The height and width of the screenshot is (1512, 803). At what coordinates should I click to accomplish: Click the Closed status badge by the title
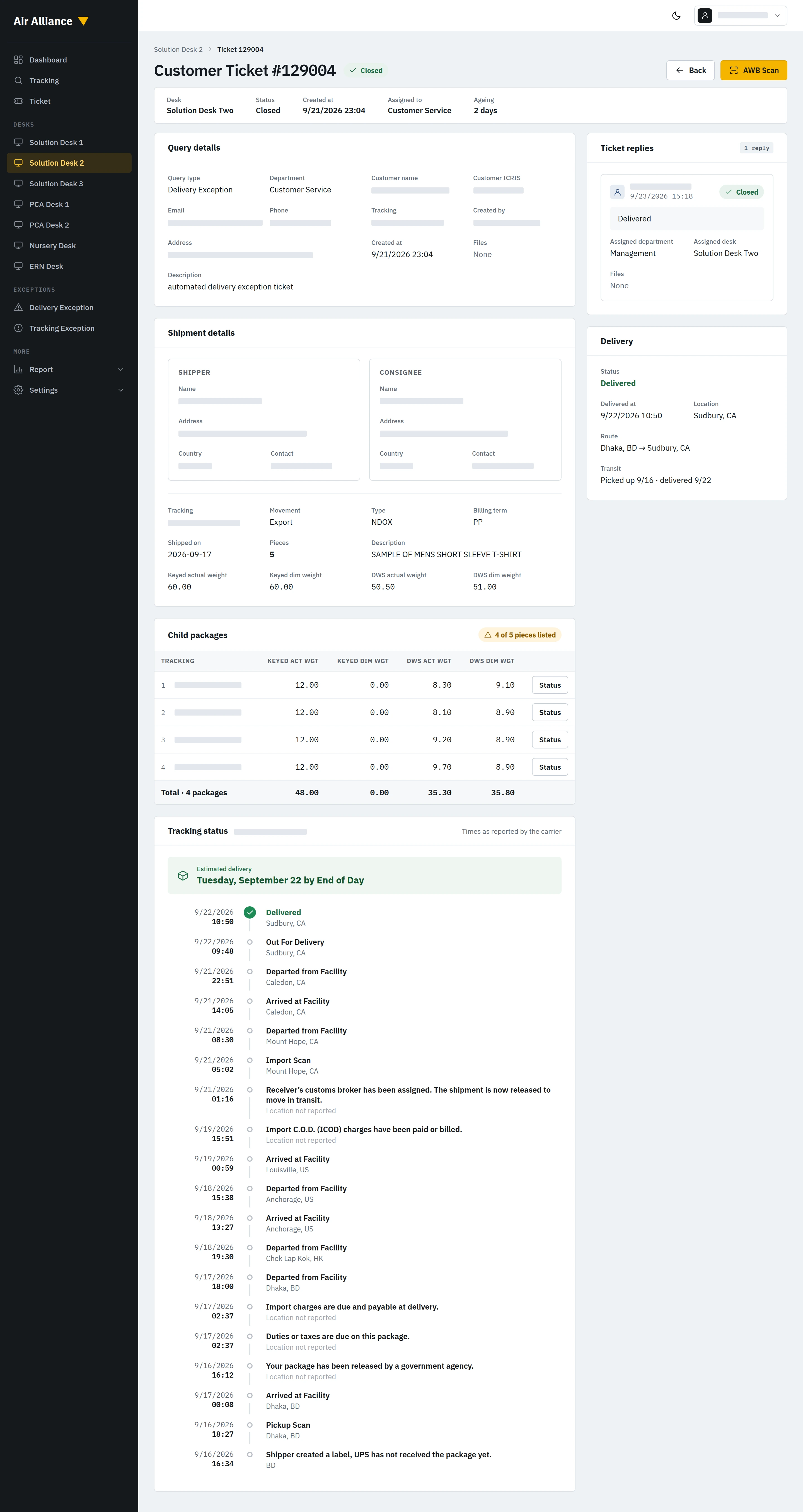366,71
